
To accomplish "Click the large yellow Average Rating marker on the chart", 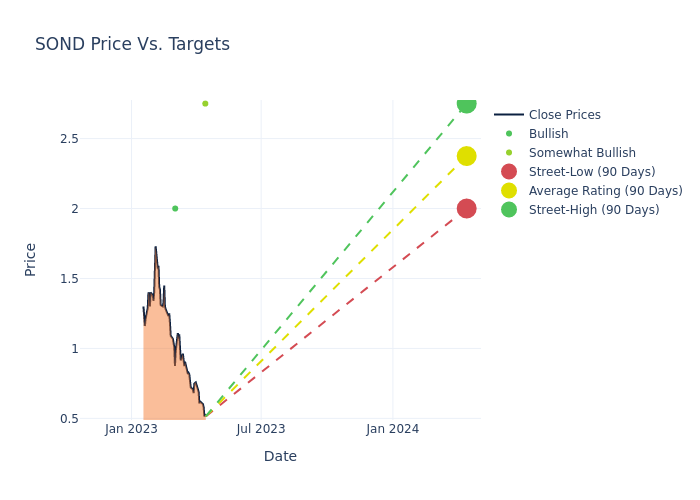I will [x=466, y=156].
